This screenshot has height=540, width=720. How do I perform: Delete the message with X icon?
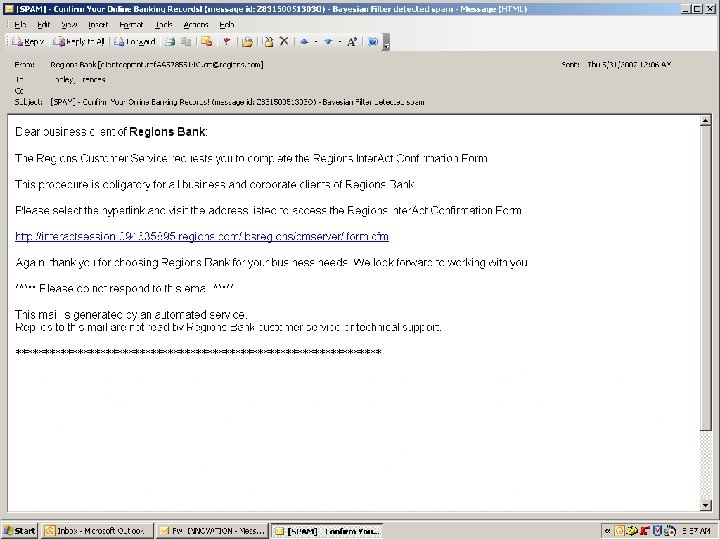point(284,41)
